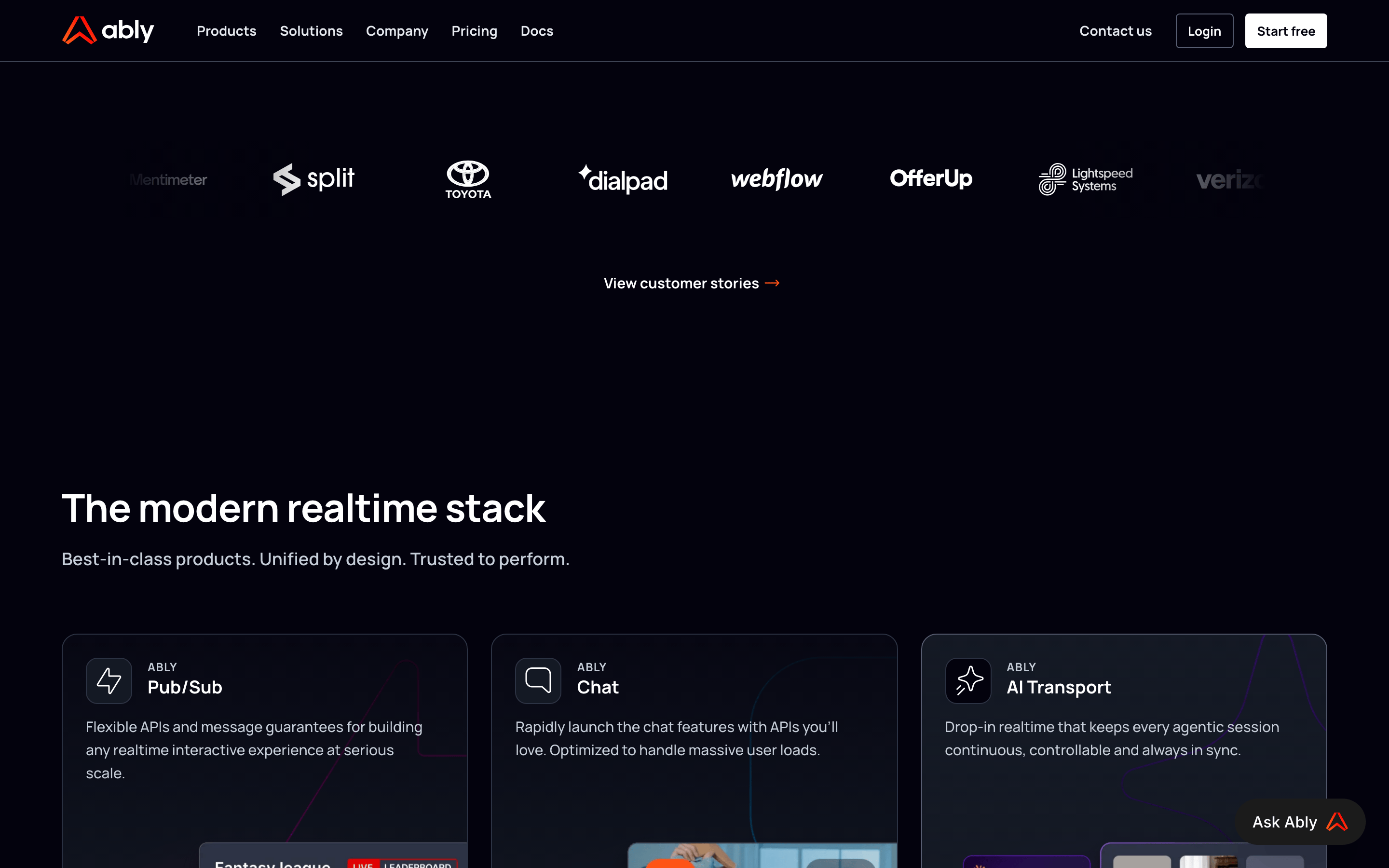Click the AI Transport sparkle icon
Viewport: 1389px width, 868px height.
(968, 681)
